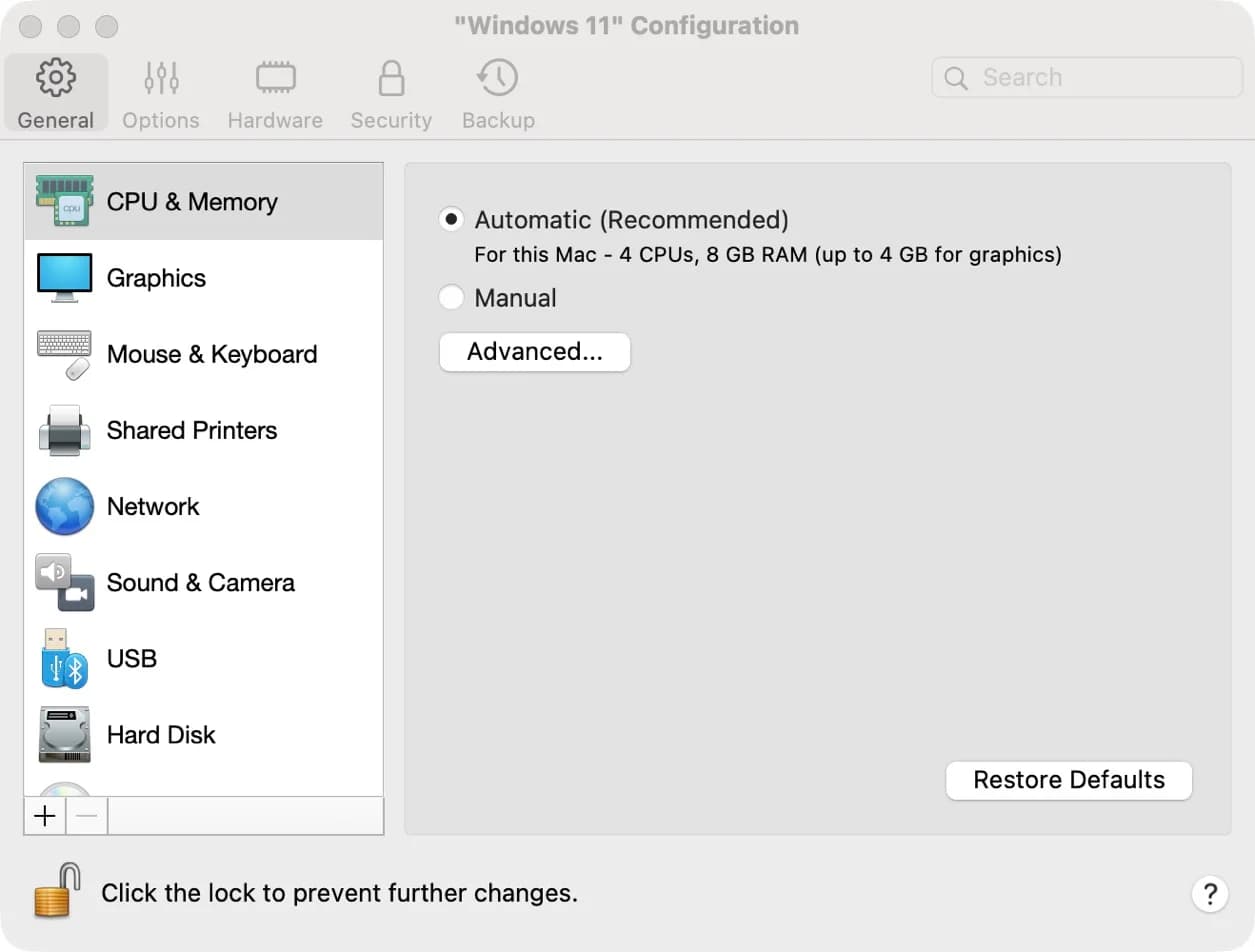This screenshot has height=952, width=1255.
Task: Select the CPU & Memory chip icon
Action: tap(64, 200)
